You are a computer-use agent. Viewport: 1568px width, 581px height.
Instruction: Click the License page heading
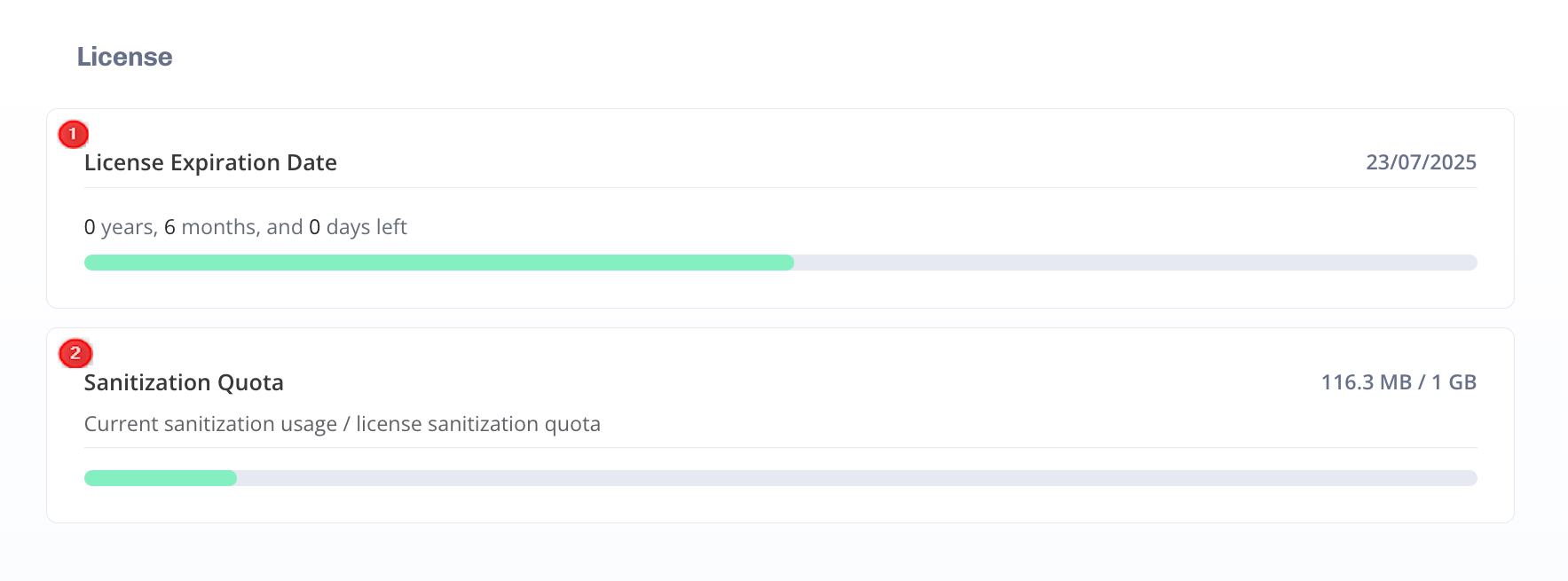(124, 57)
